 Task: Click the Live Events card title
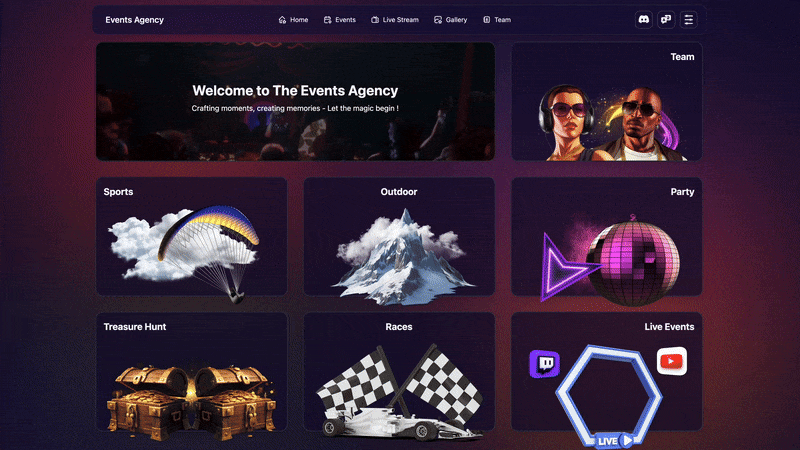click(x=669, y=327)
